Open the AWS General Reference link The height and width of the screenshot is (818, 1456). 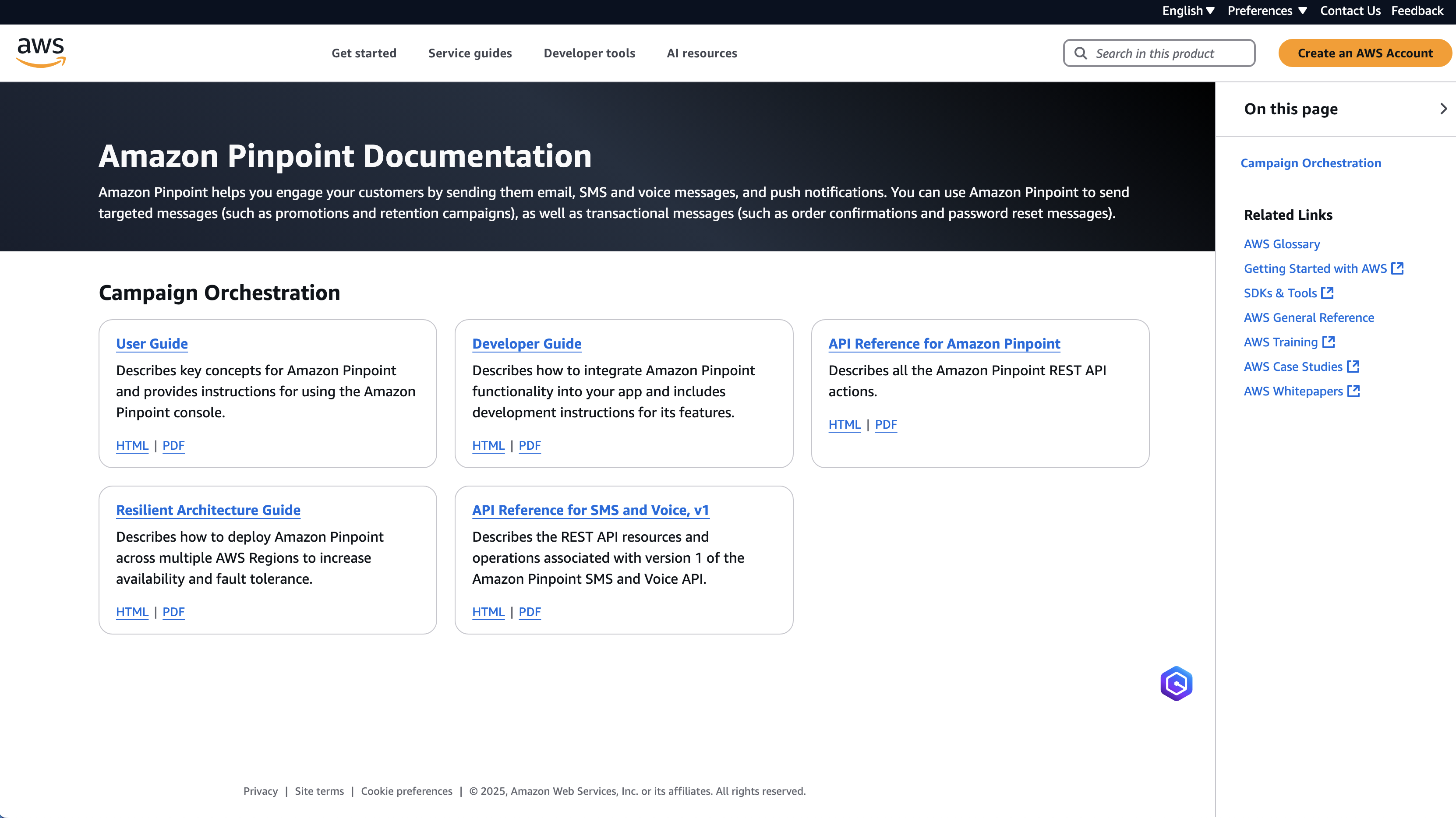tap(1308, 317)
